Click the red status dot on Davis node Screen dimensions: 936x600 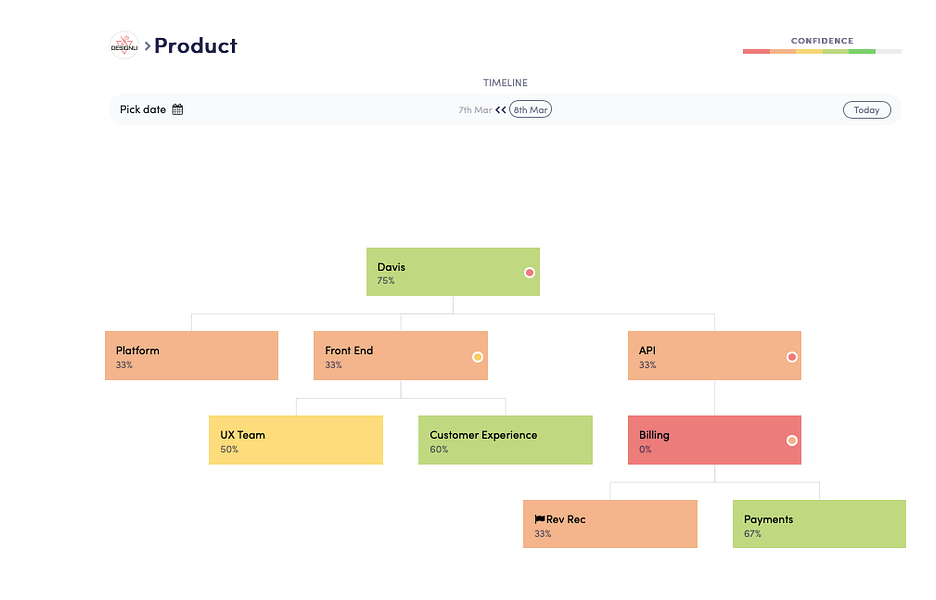(529, 273)
